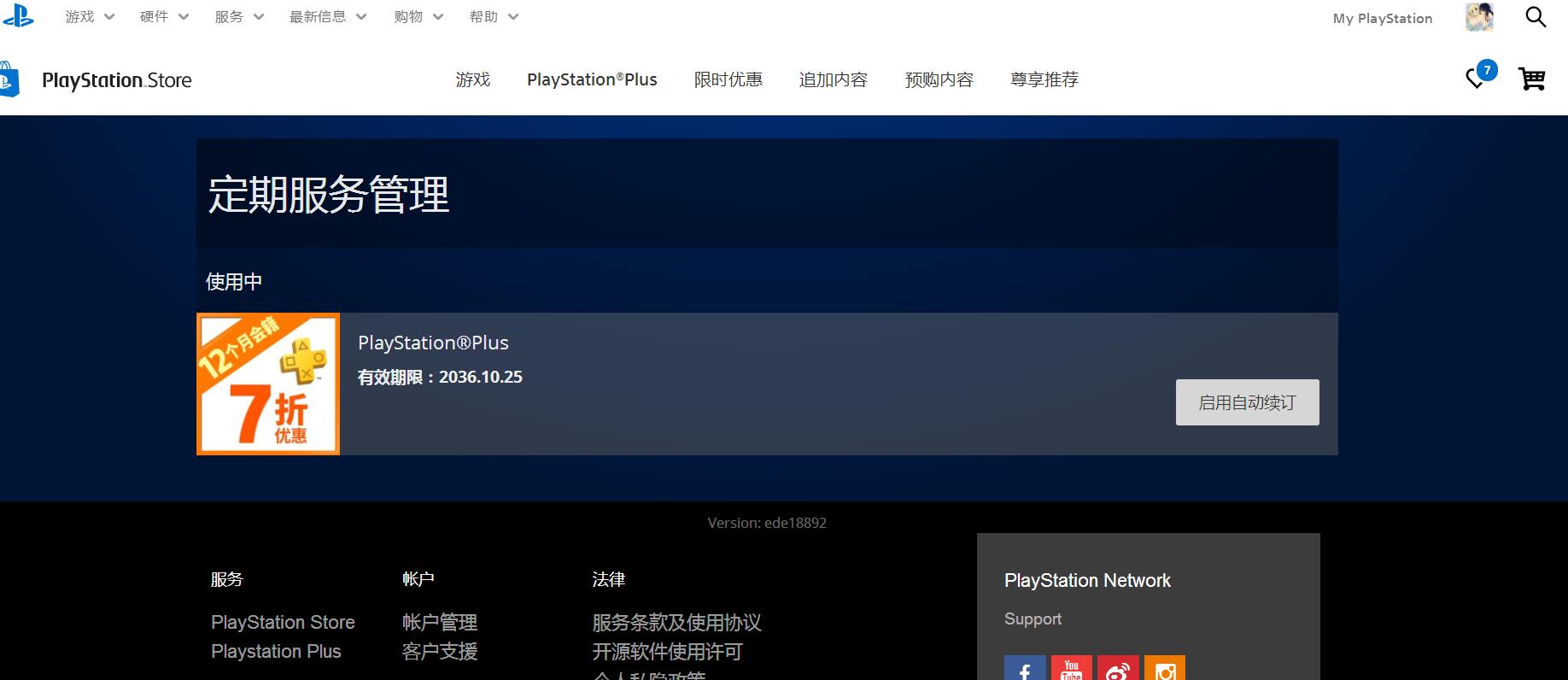Click the PlayStation Store bag icon
The width and height of the screenshot is (1568, 680).
pos(9,79)
